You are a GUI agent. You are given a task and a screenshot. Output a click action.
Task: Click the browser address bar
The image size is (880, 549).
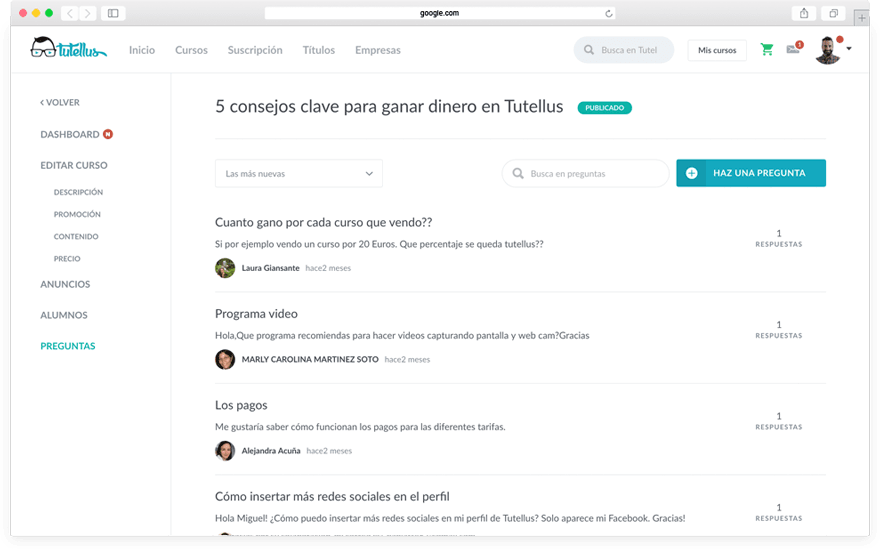pyautogui.click(x=439, y=13)
